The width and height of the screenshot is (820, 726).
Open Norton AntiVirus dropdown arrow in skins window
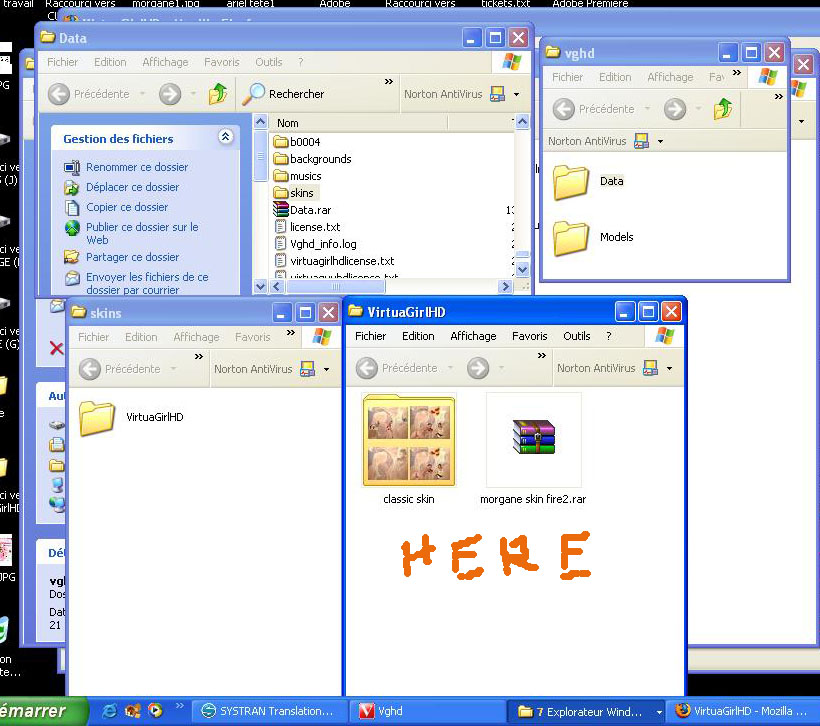[326, 369]
